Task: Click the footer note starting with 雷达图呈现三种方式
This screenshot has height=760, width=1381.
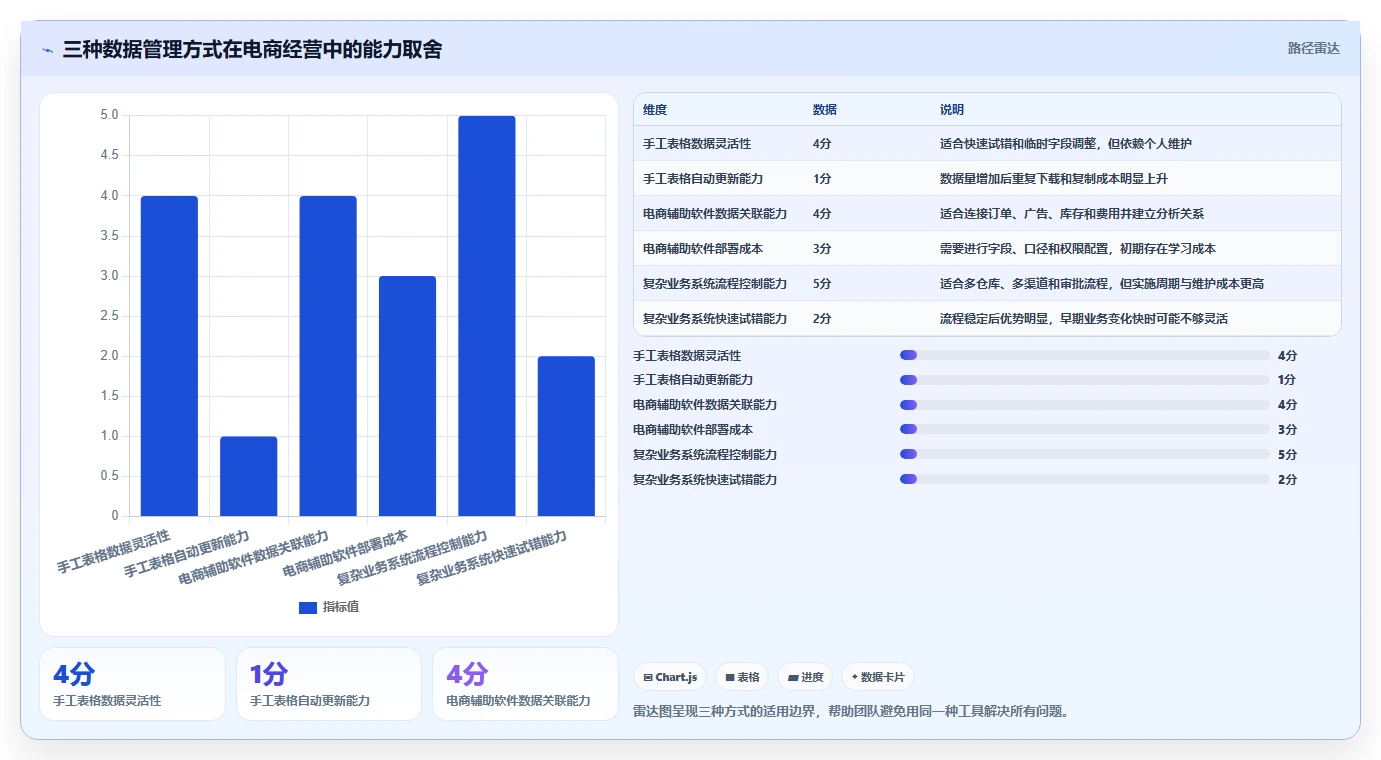Action: 852,711
